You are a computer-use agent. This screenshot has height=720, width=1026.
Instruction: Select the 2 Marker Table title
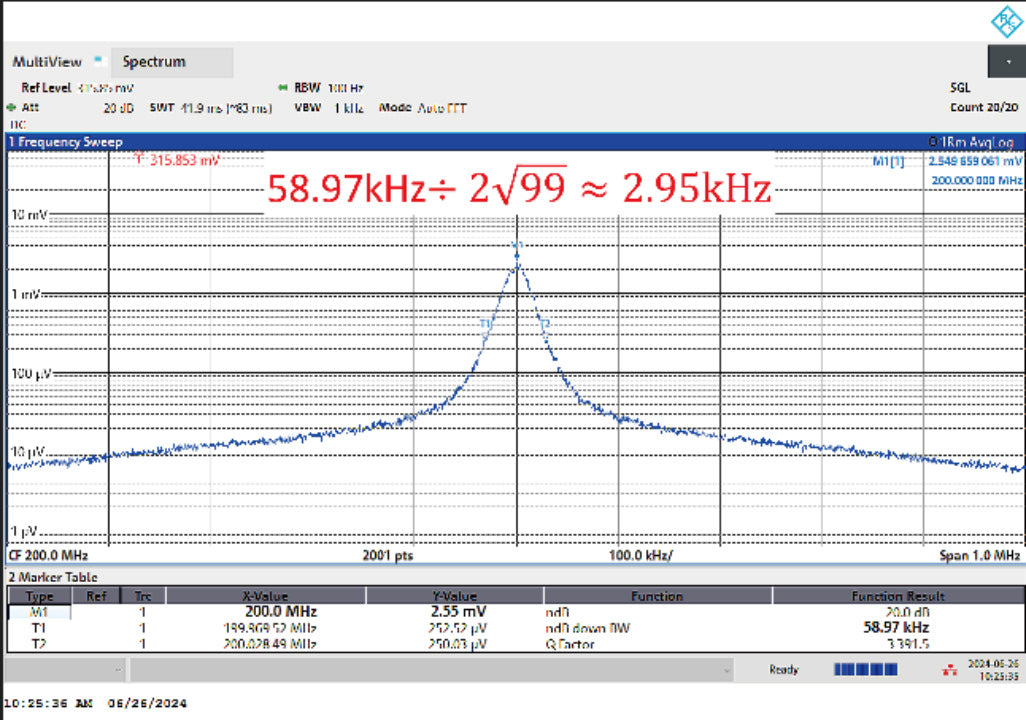(53, 577)
